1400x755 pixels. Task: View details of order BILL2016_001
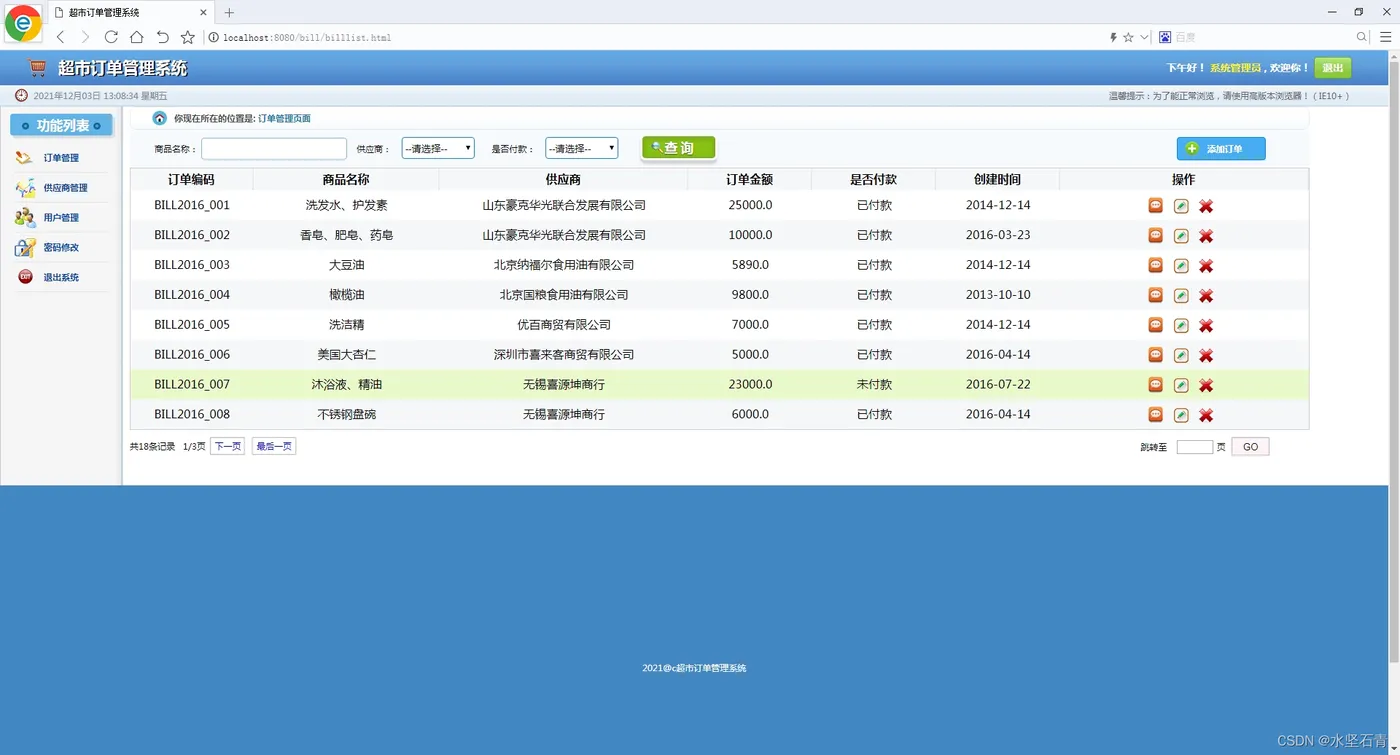click(1155, 205)
